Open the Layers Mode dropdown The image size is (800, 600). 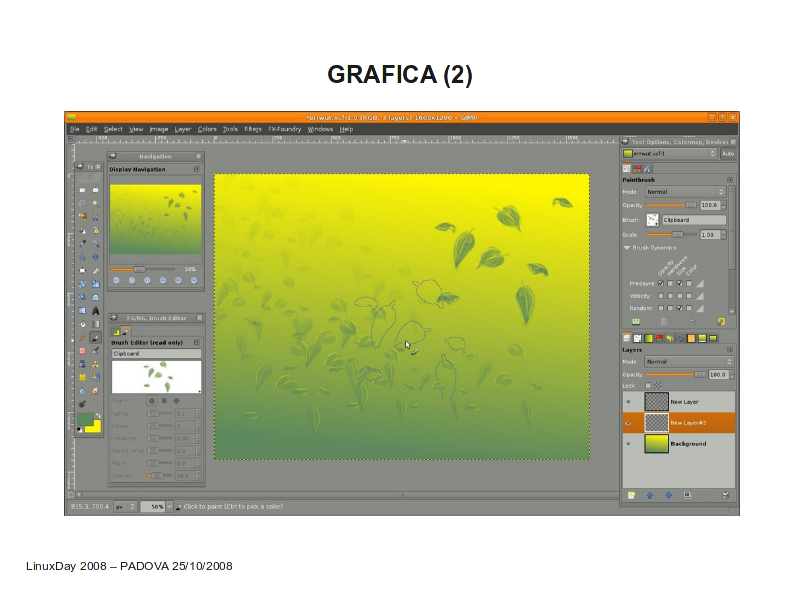point(685,362)
